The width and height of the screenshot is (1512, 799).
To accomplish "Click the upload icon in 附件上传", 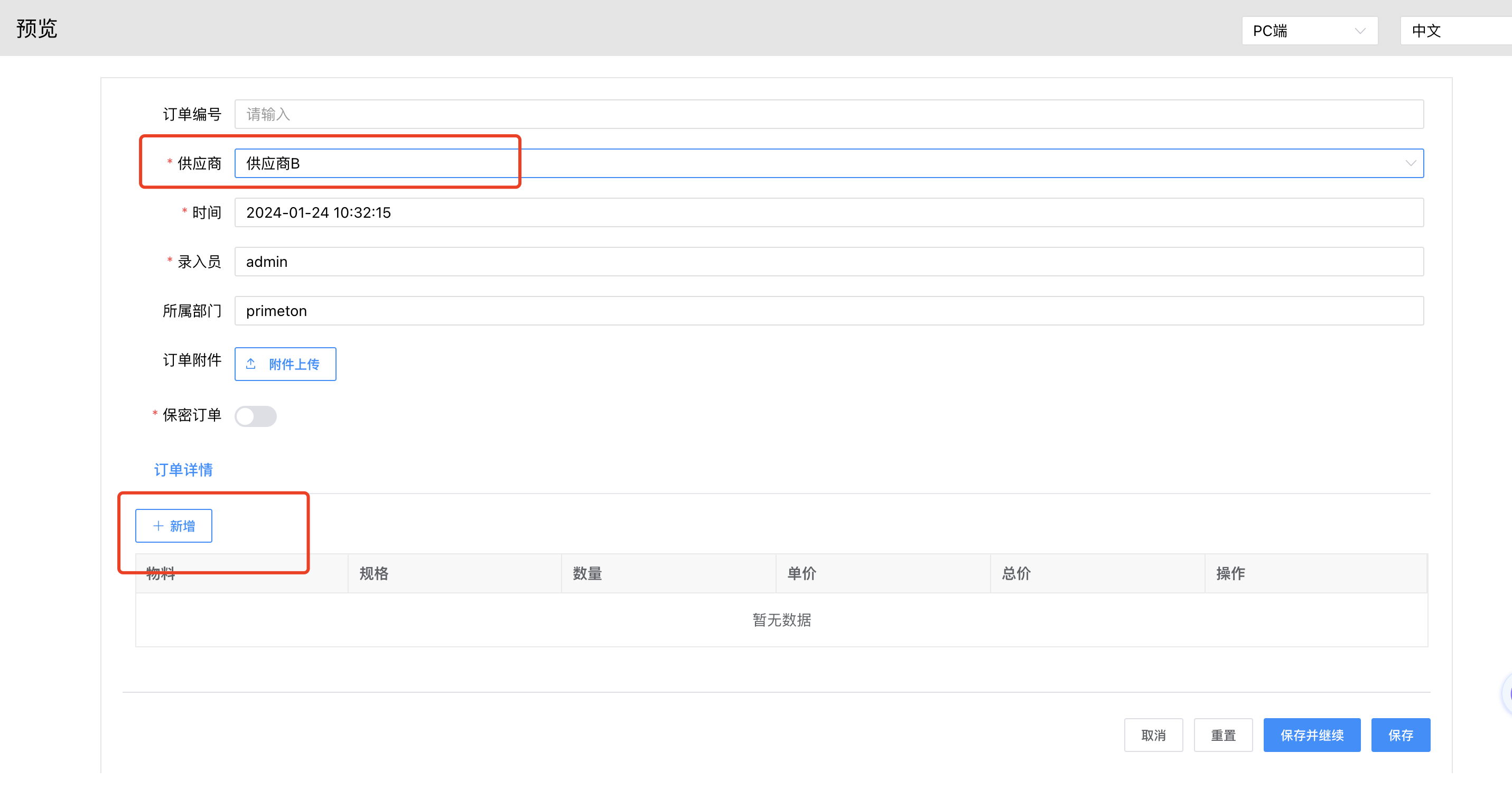I will click(x=250, y=364).
